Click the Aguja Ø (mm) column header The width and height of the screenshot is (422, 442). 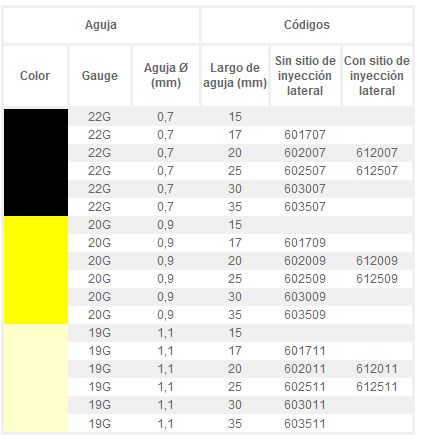[x=166, y=76]
